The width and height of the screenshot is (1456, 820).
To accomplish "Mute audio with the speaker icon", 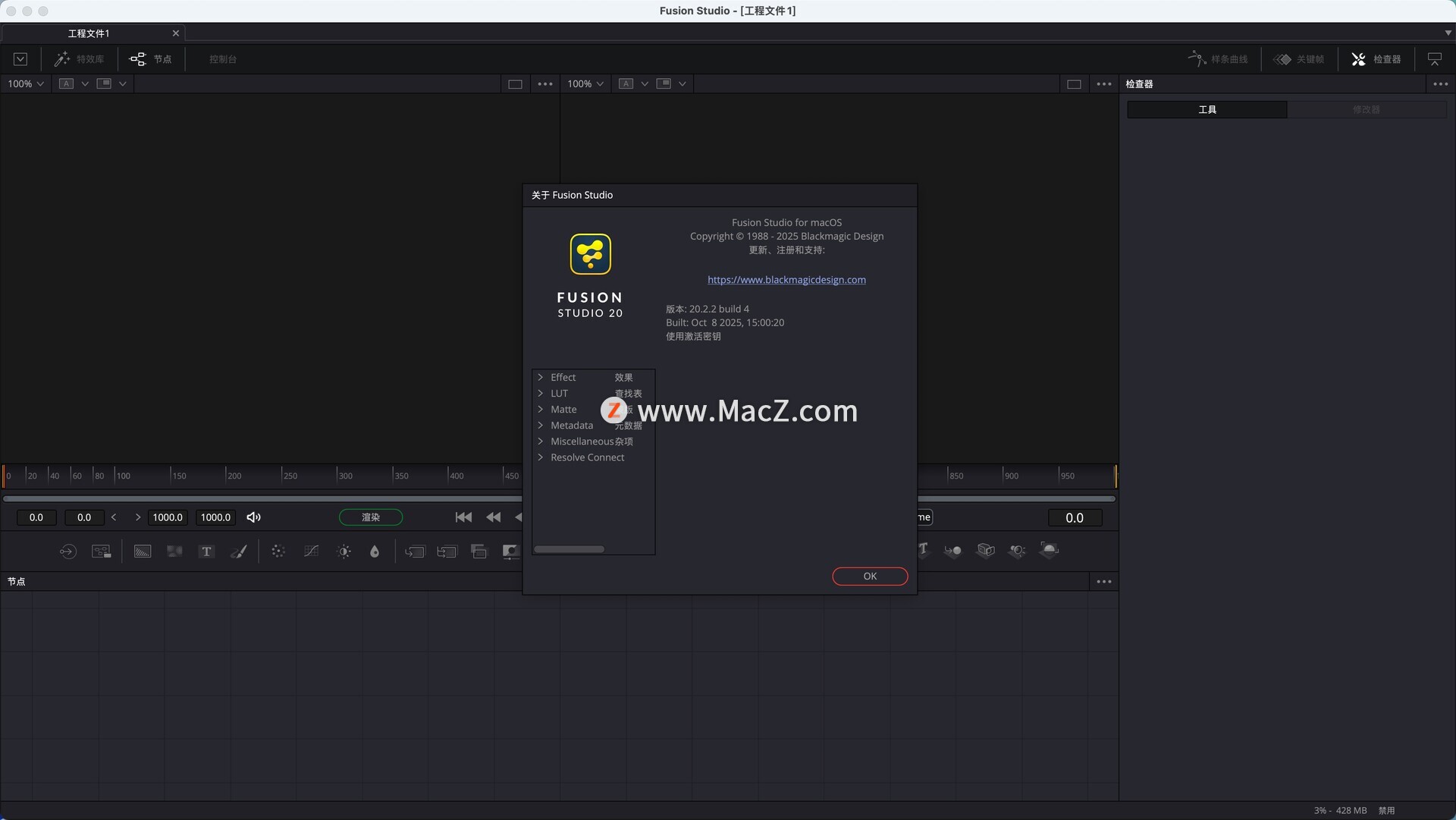I will click(254, 517).
